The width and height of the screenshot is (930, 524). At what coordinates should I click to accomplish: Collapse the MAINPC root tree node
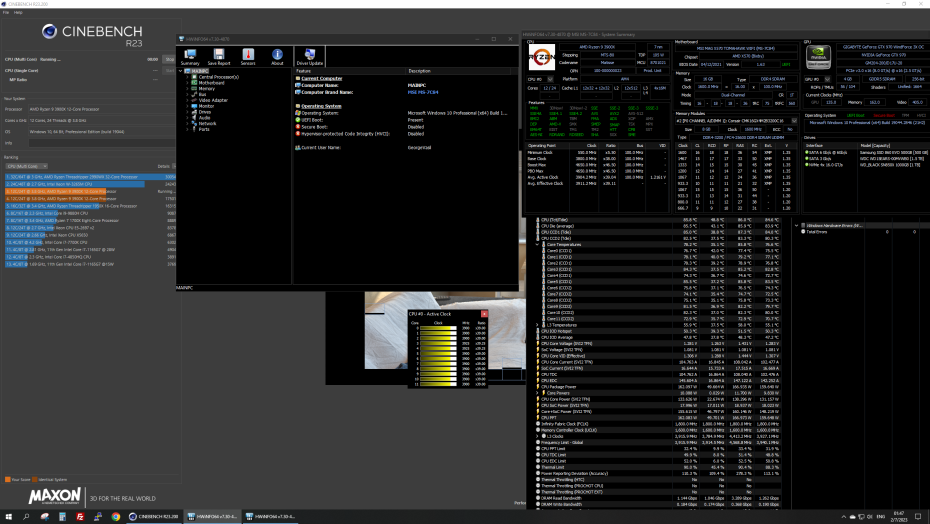click(181, 71)
